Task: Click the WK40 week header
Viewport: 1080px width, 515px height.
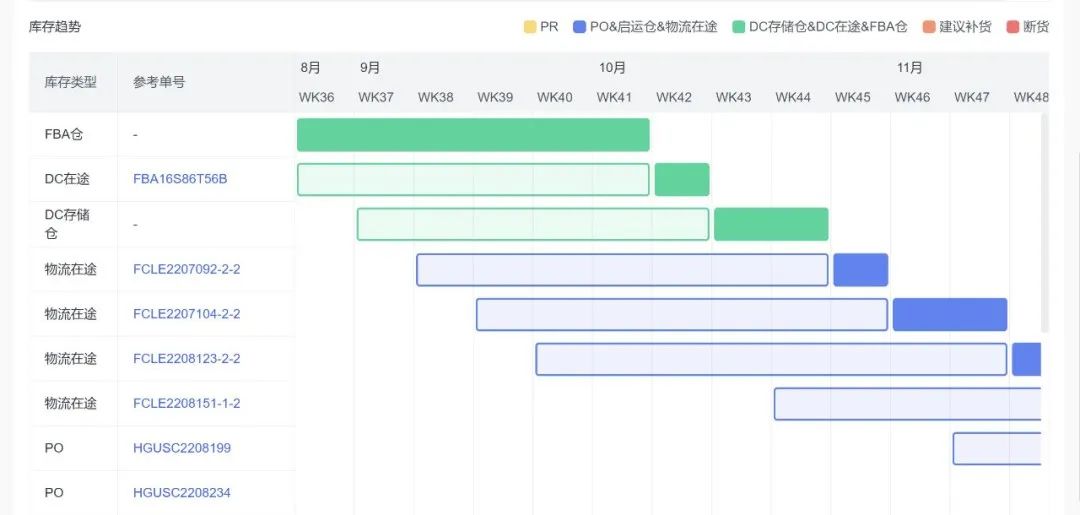Action: [554, 97]
